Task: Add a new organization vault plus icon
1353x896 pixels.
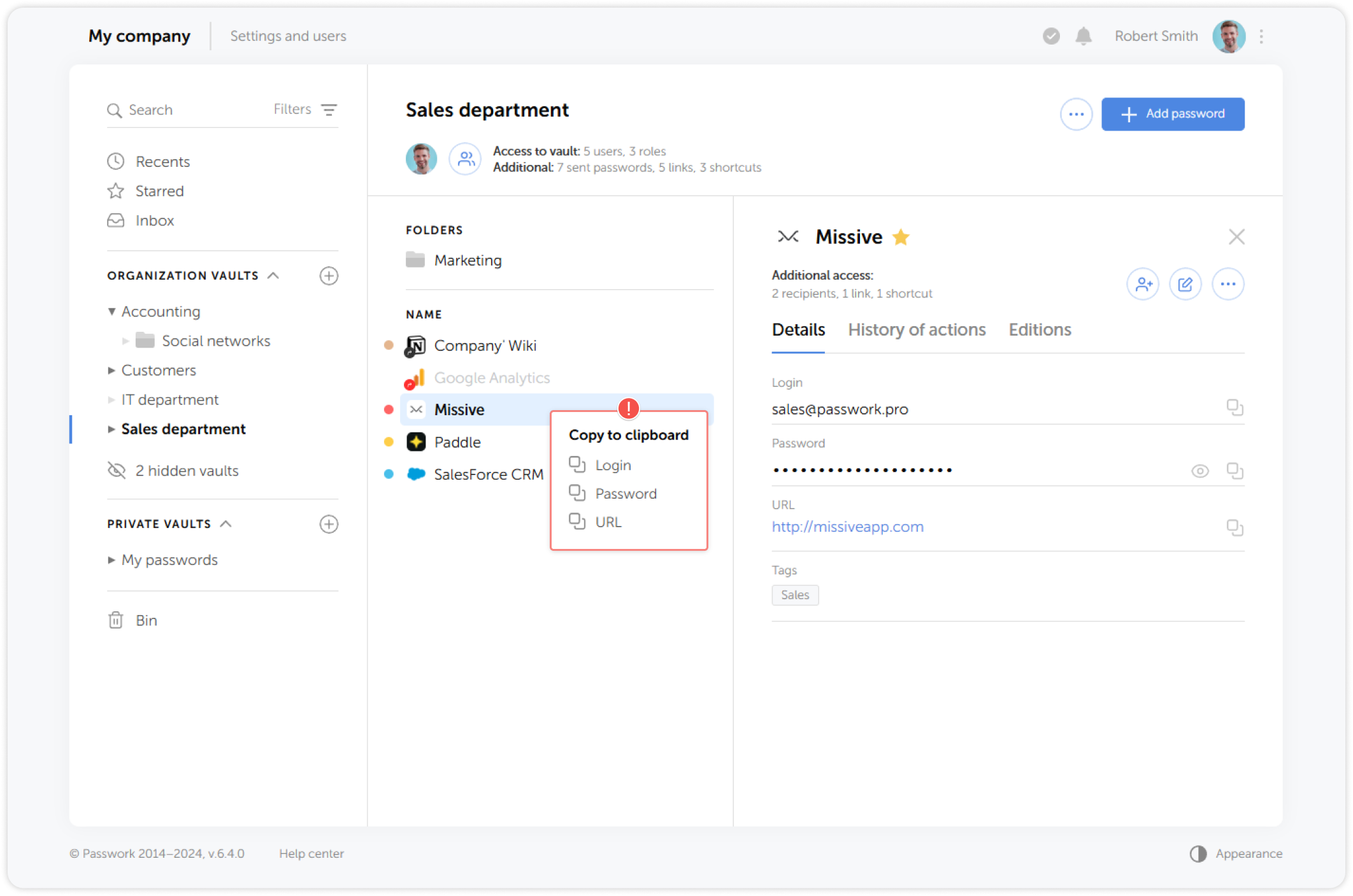Action: (x=329, y=276)
